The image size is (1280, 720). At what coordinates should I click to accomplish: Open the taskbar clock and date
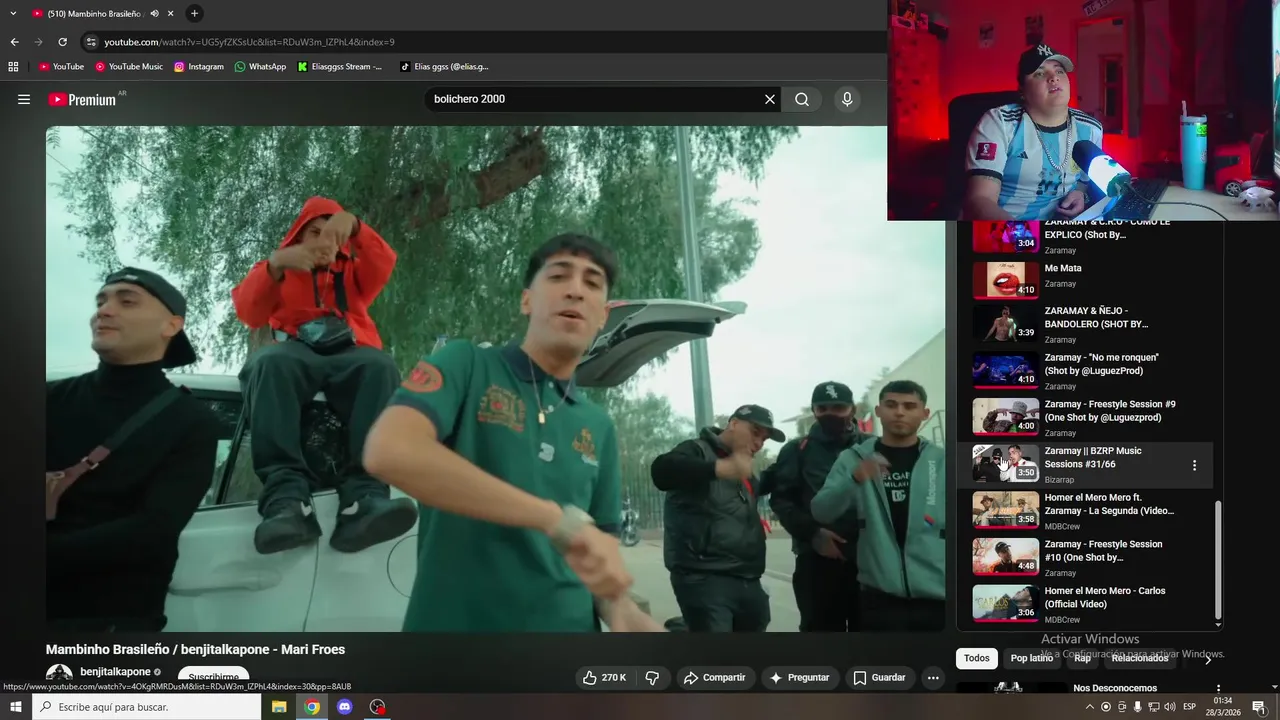[x=1223, y=707]
